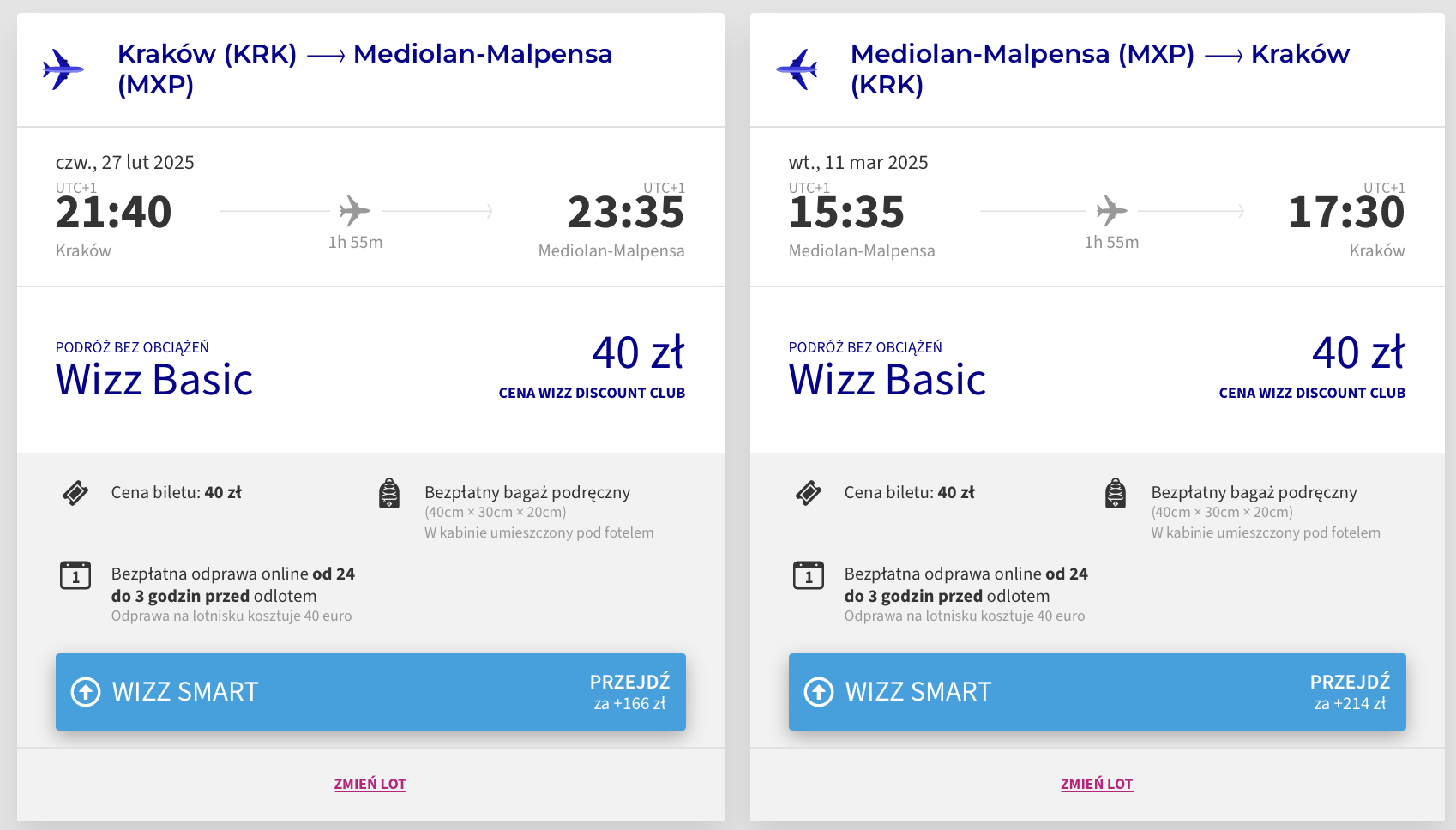Click the gray plane icon on the 15:35 flight line

point(1111,210)
